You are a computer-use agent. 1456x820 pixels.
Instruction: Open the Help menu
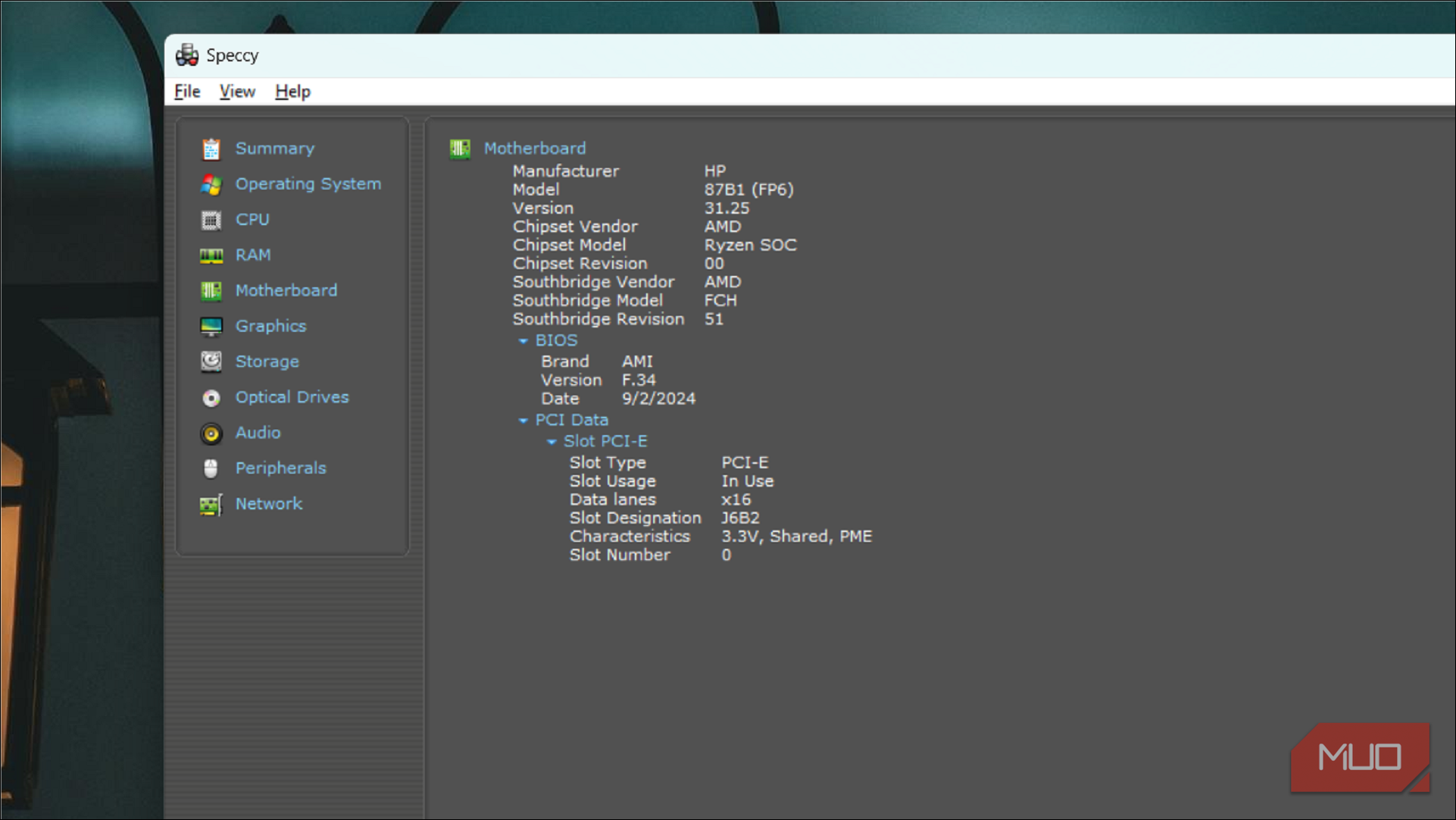[x=292, y=92]
